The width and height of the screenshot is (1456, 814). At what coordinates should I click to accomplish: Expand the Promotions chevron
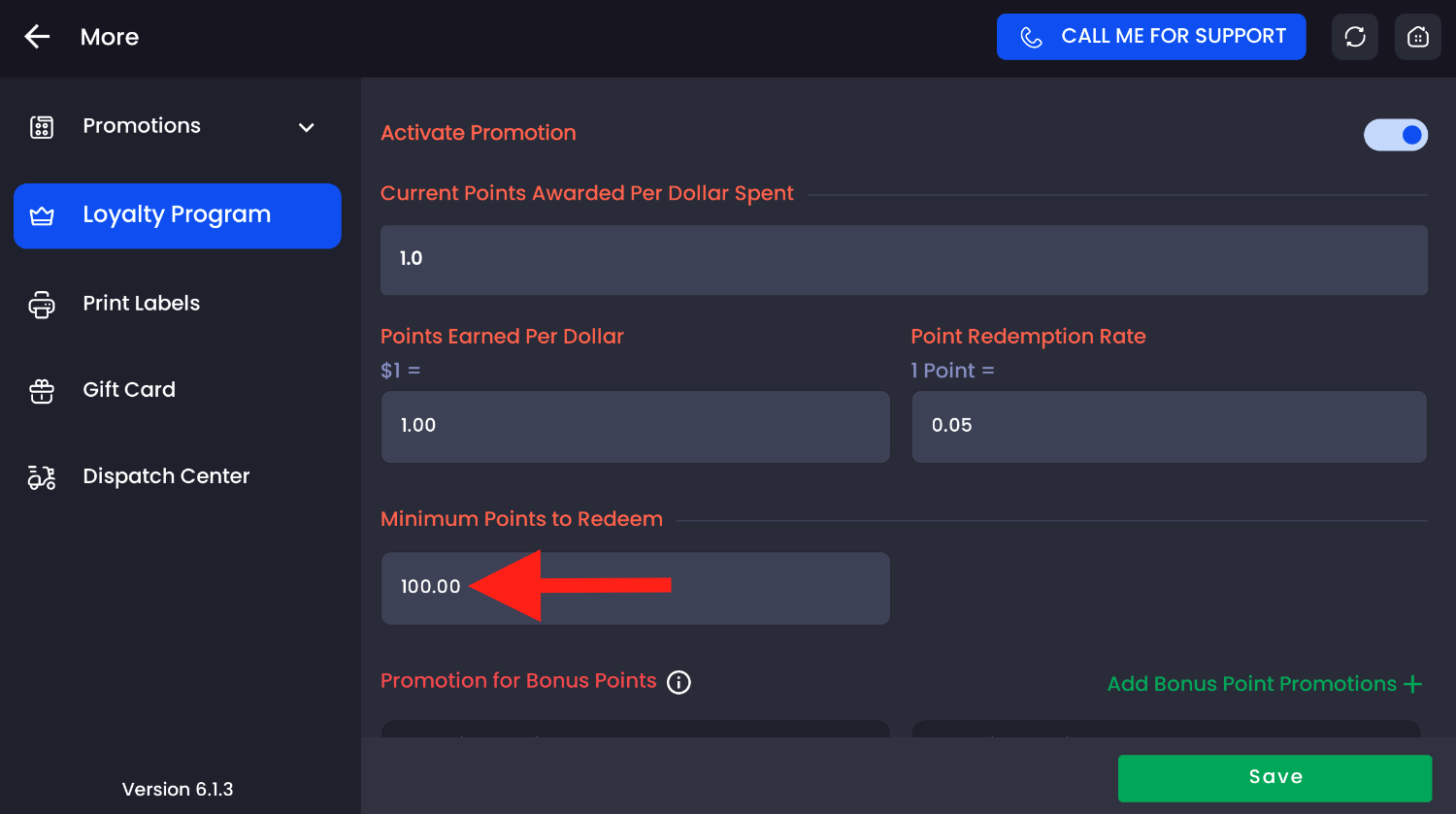pos(307,127)
